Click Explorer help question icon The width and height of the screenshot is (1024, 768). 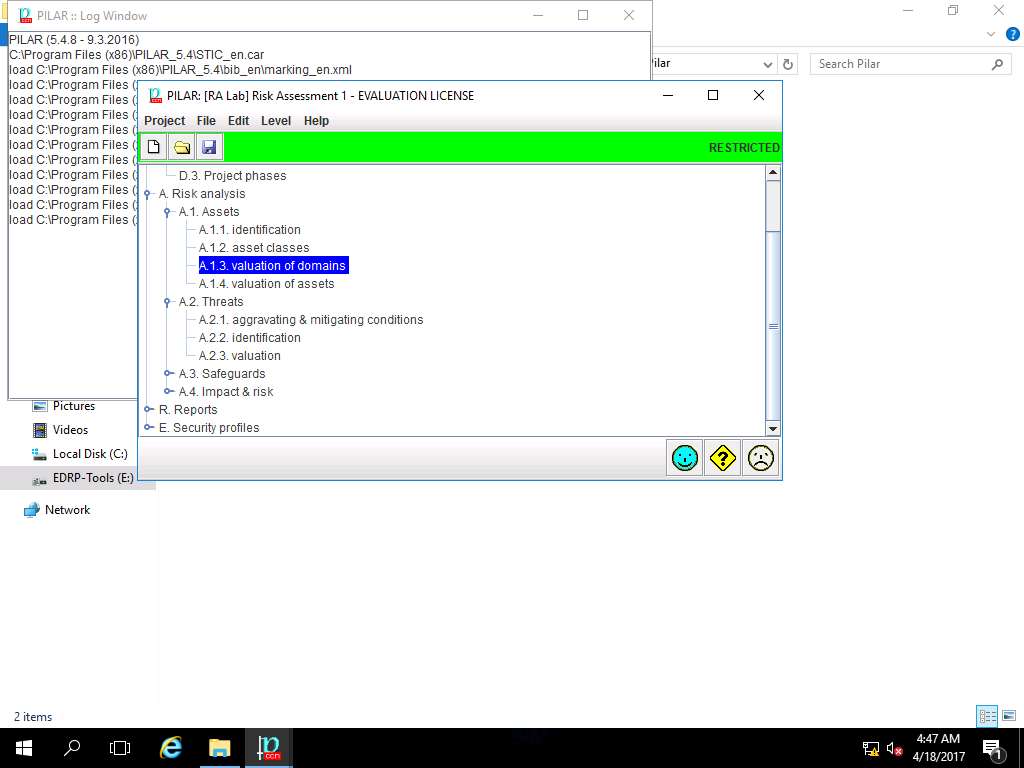click(1012, 35)
